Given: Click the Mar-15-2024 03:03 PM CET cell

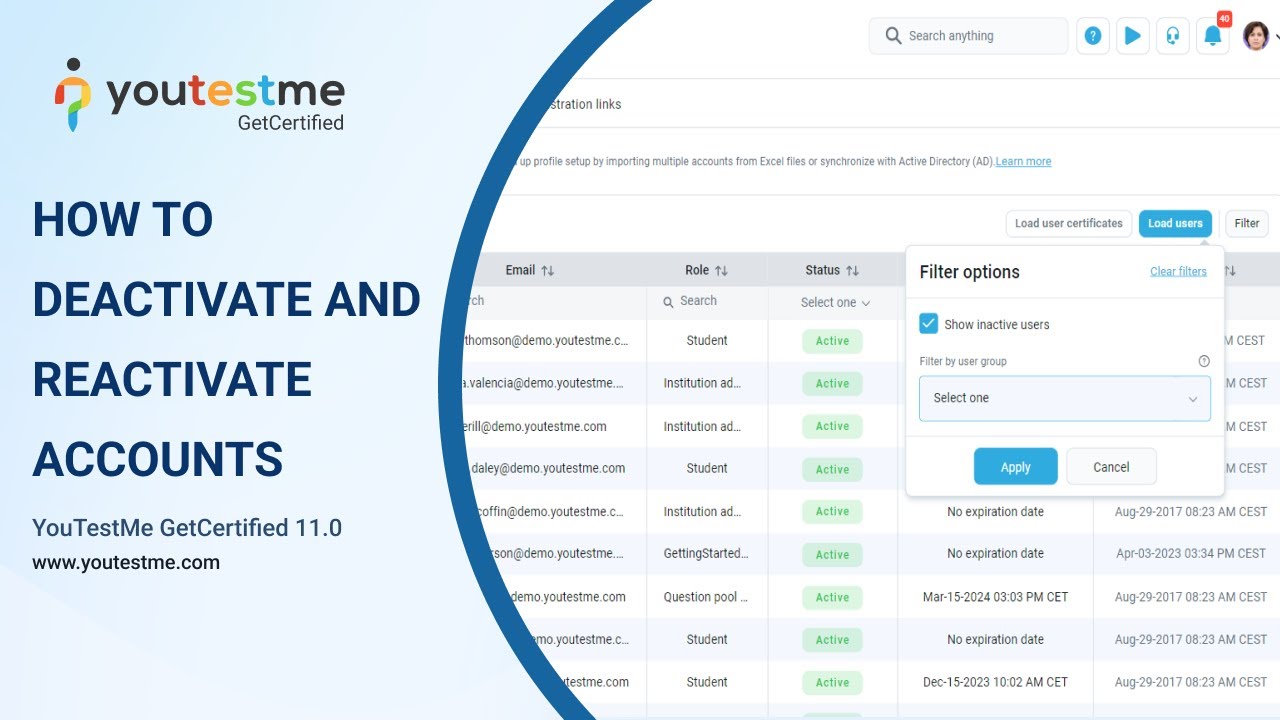Looking at the screenshot, I should pos(995,597).
